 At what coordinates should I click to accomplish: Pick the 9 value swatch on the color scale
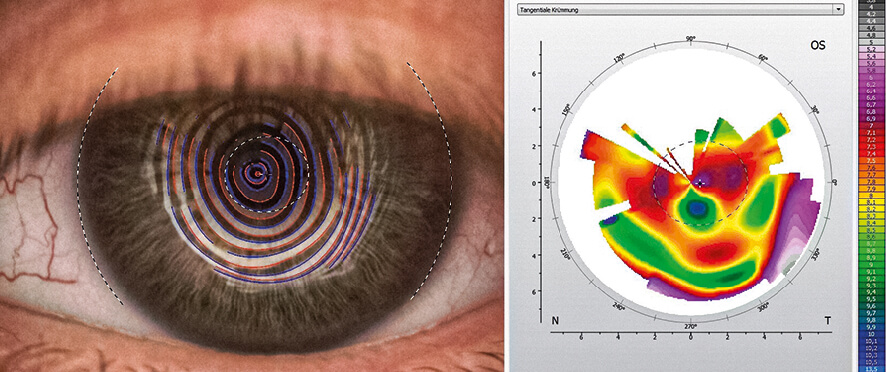tap(871, 265)
